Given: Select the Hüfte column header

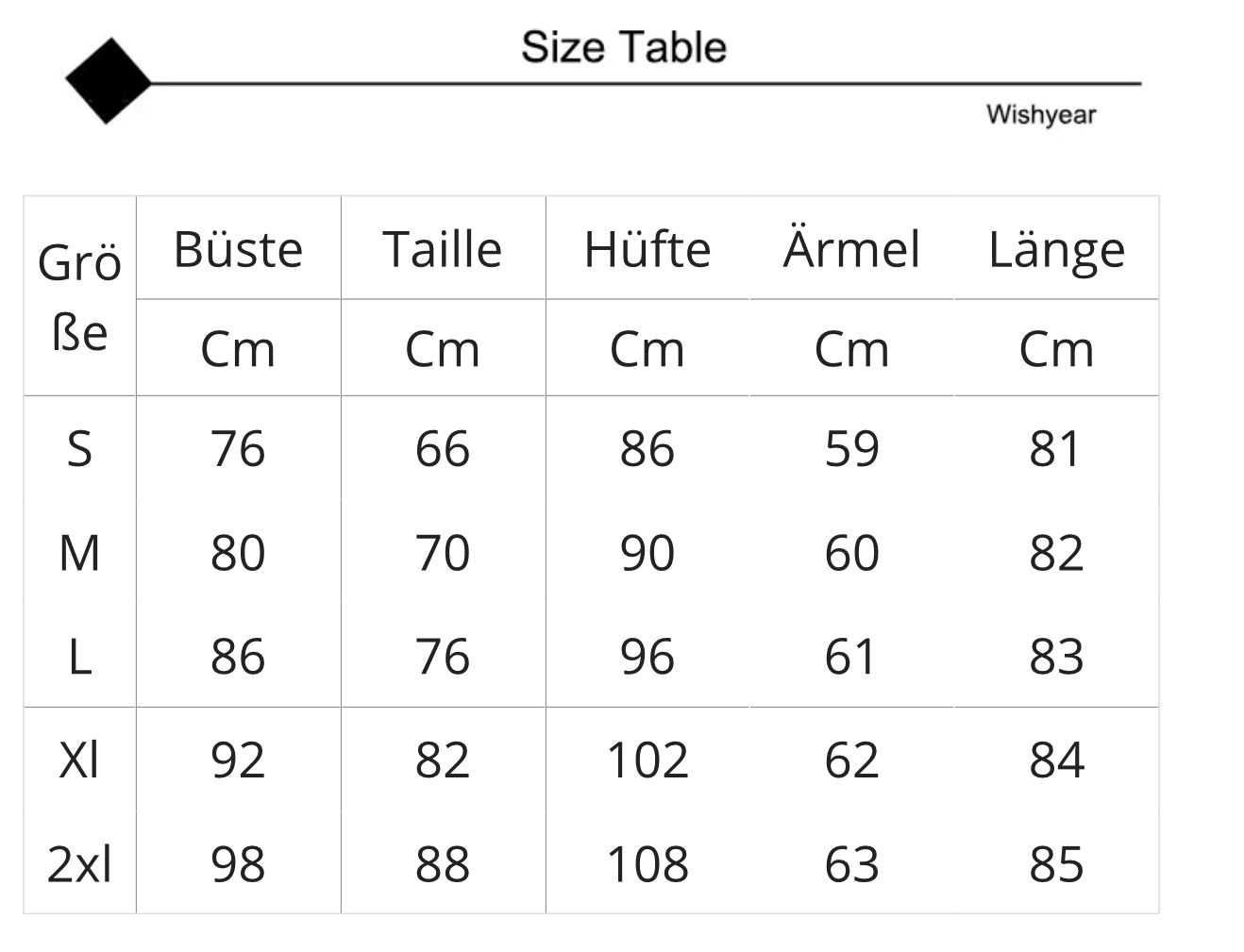Looking at the screenshot, I should click(x=647, y=250).
